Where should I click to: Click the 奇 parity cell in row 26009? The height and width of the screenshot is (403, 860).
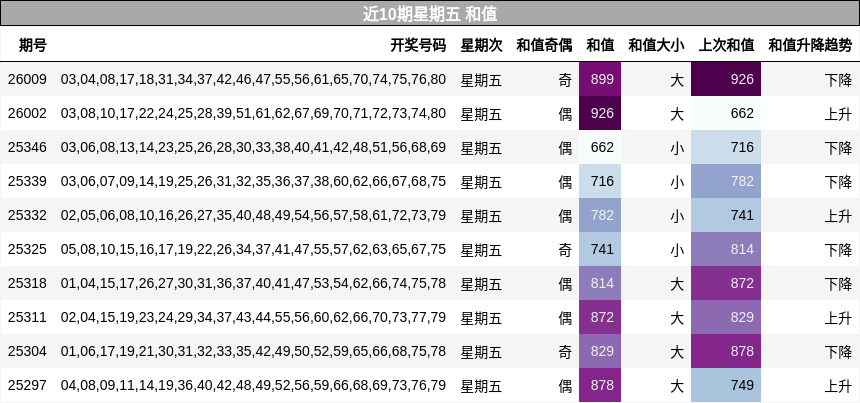click(565, 80)
